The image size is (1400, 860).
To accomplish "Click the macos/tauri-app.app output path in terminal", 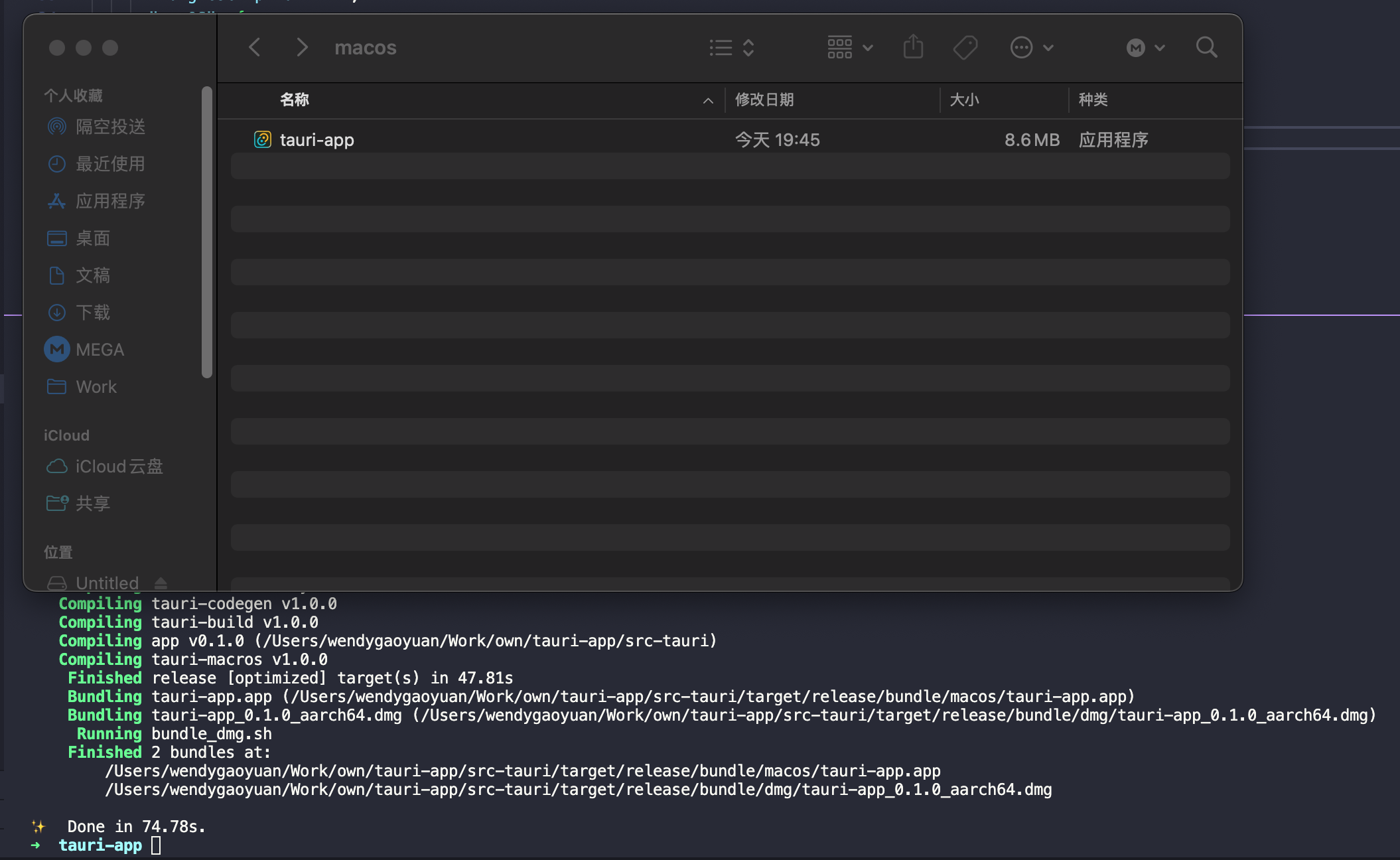I will click(523, 771).
